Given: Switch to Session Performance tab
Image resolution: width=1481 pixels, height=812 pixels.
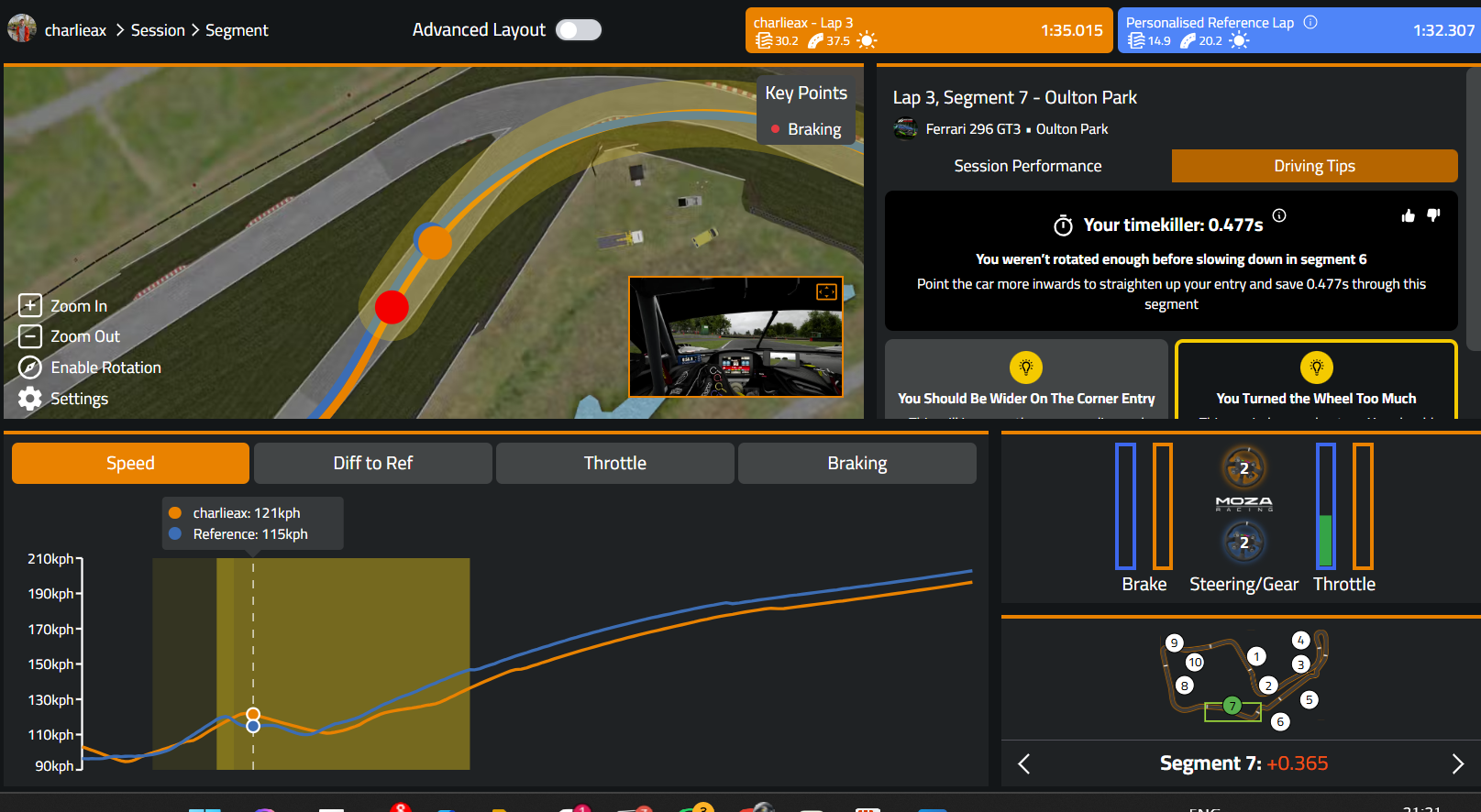Looking at the screenshot, I should click(1028, 166).
